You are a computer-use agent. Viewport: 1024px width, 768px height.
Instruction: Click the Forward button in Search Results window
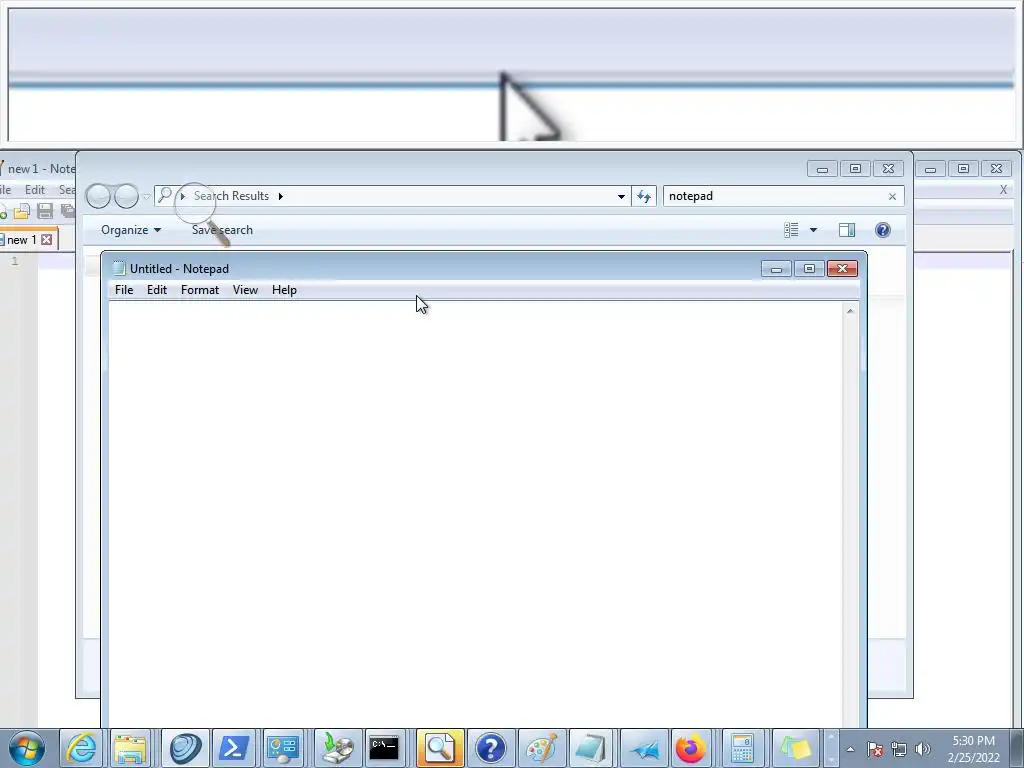[x=126, y=196]
